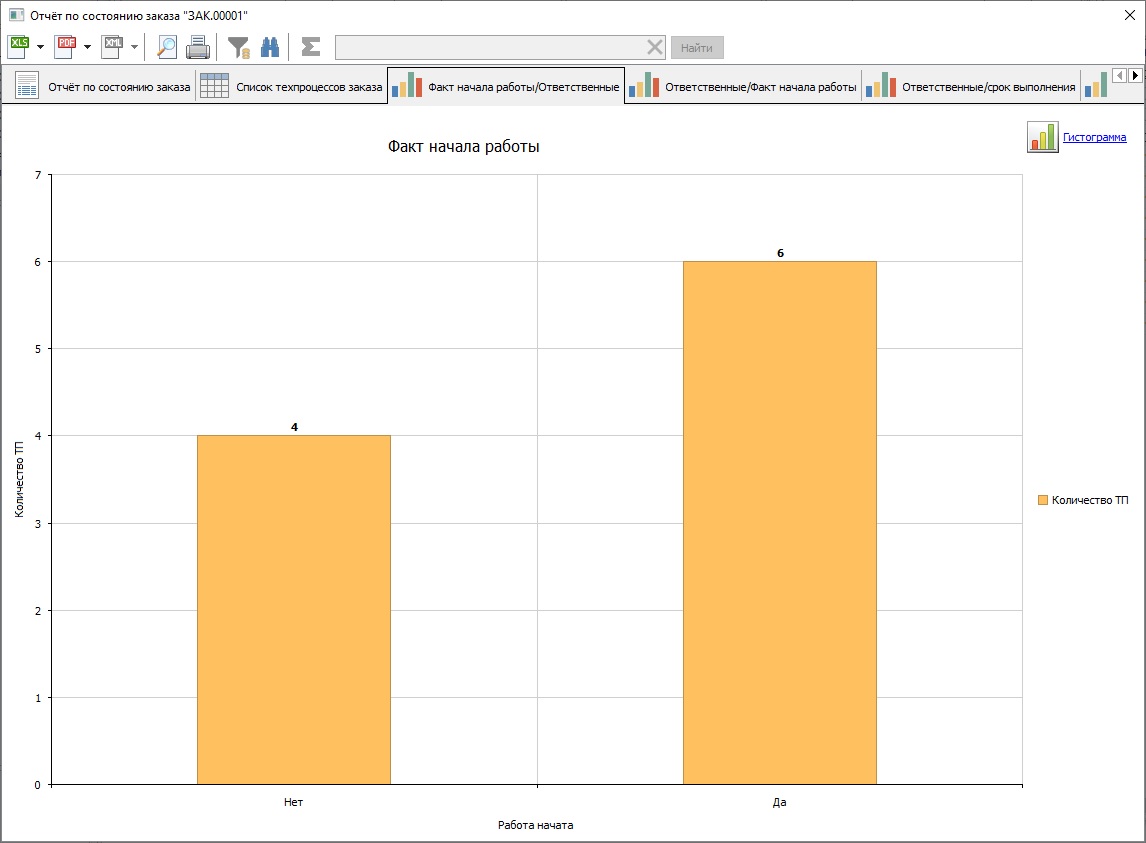Viewport: 1146px width, 843px height.
Task: Expand the XLS export dropdown arrow
Action: coord(41,47)
